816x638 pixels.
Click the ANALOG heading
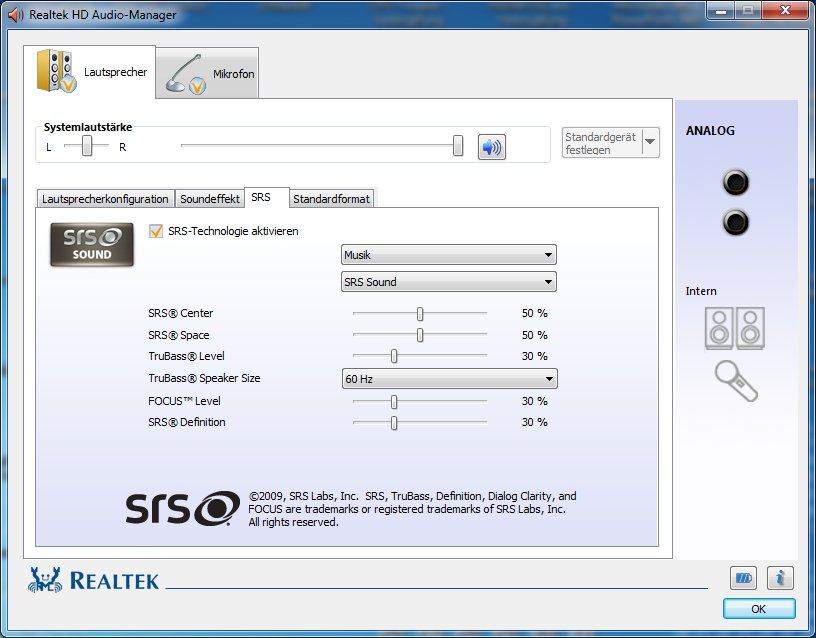710,131
